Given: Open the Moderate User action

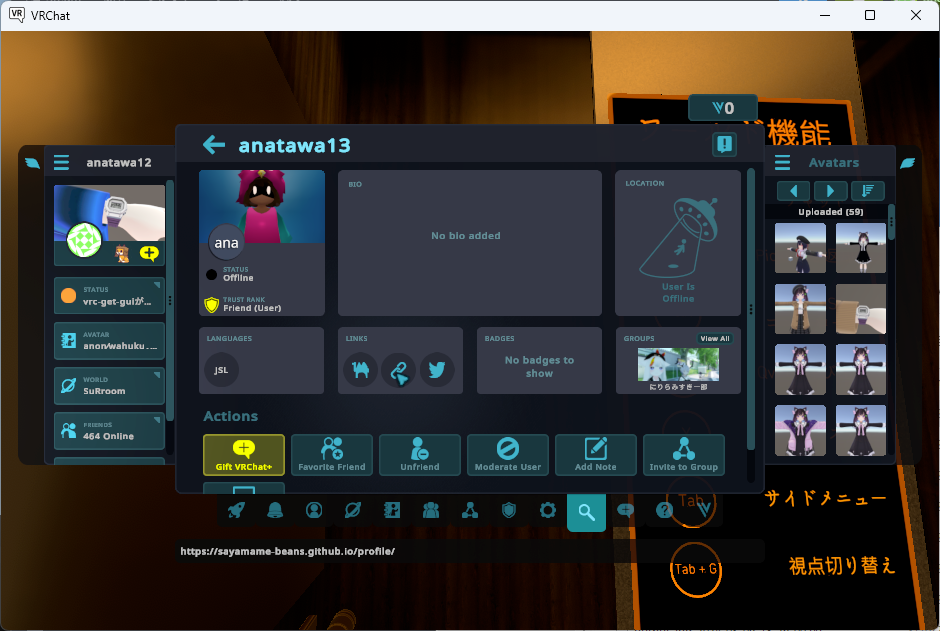Looking at the screenshot, I should pos(508,455).
